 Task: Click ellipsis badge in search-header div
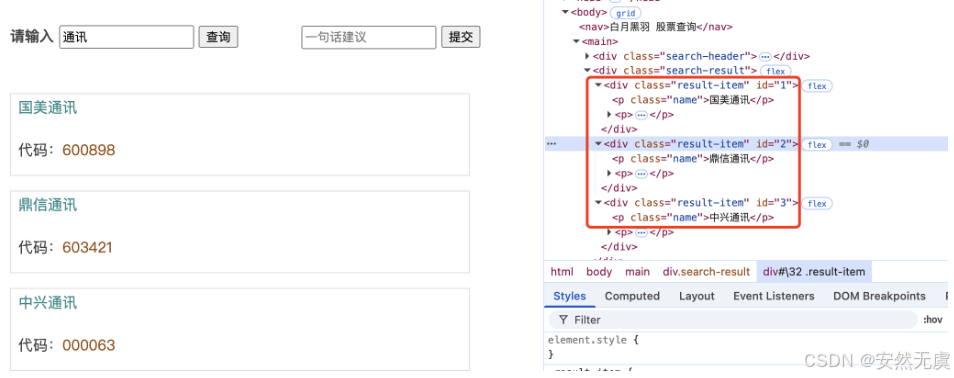(765, 57)
